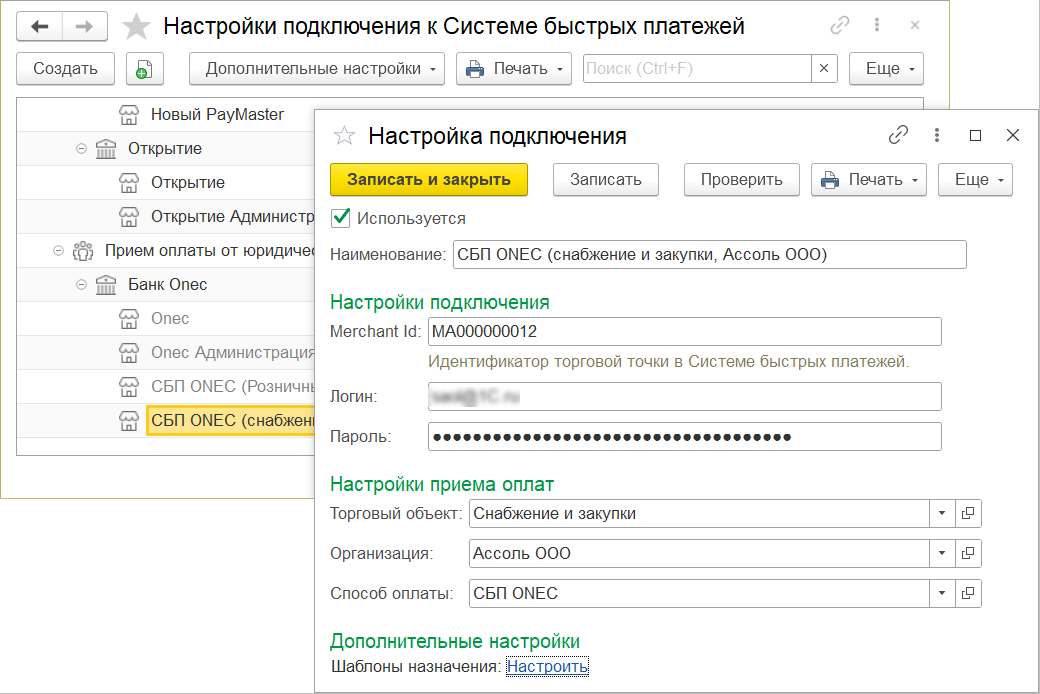Maximize the Настройка подключения dialog
This screenshot has width=1040, height=694.
click(x=975, y=135)
